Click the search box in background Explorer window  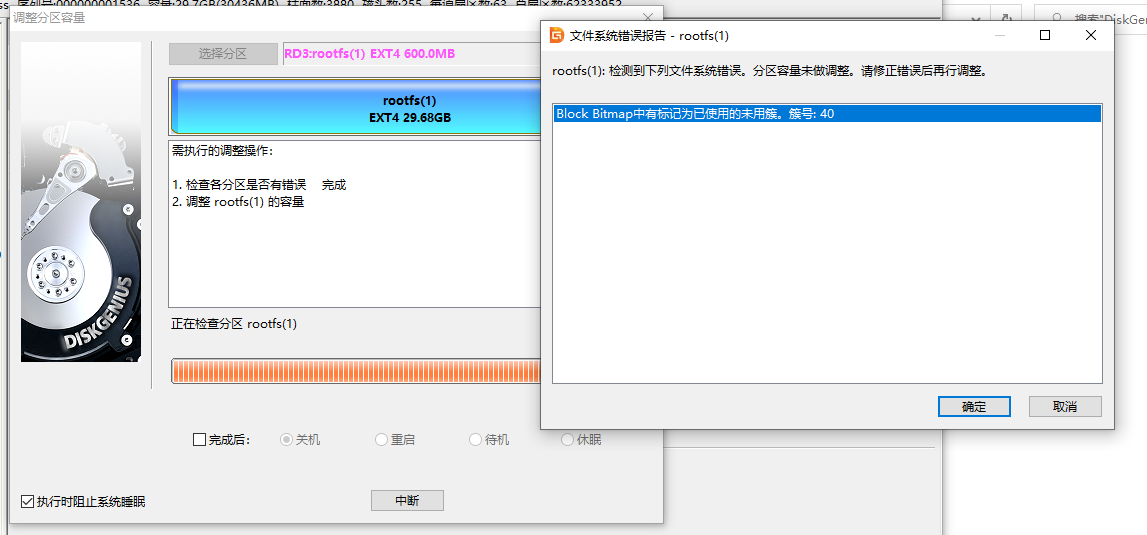[x=1091, y=18]
